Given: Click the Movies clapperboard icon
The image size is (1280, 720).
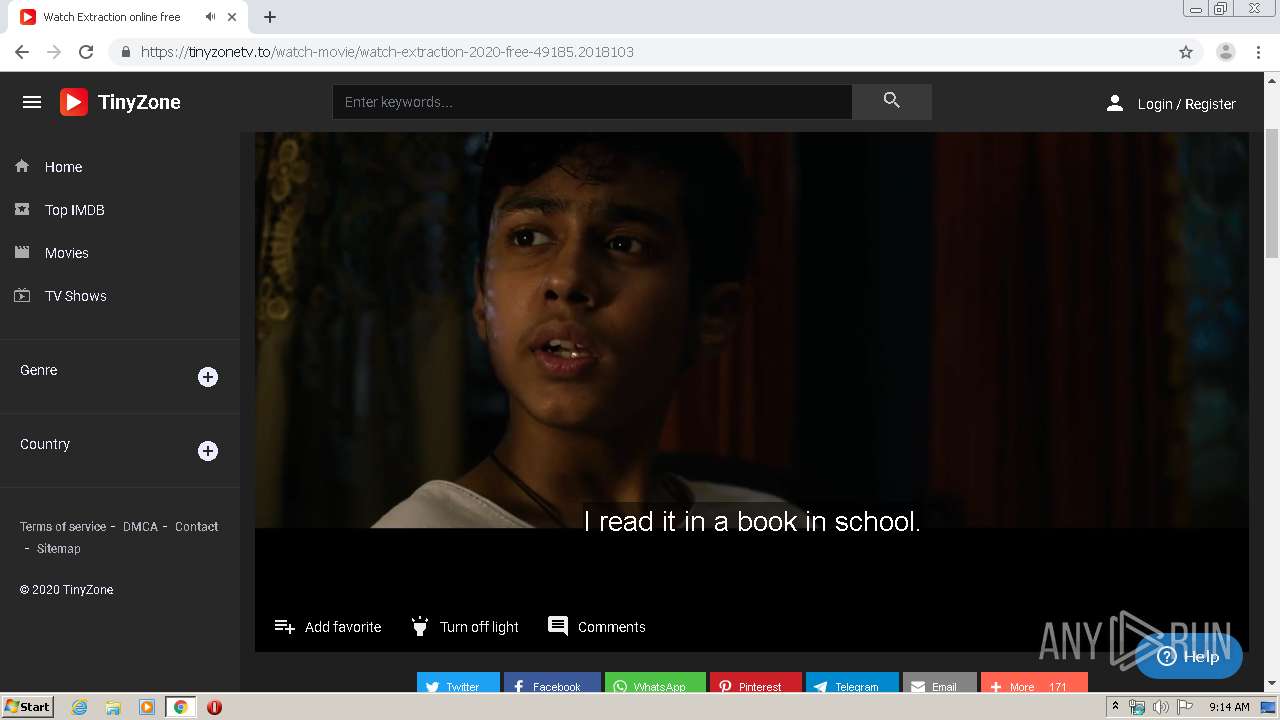Looking at the screenshot, I should (22, 252).
